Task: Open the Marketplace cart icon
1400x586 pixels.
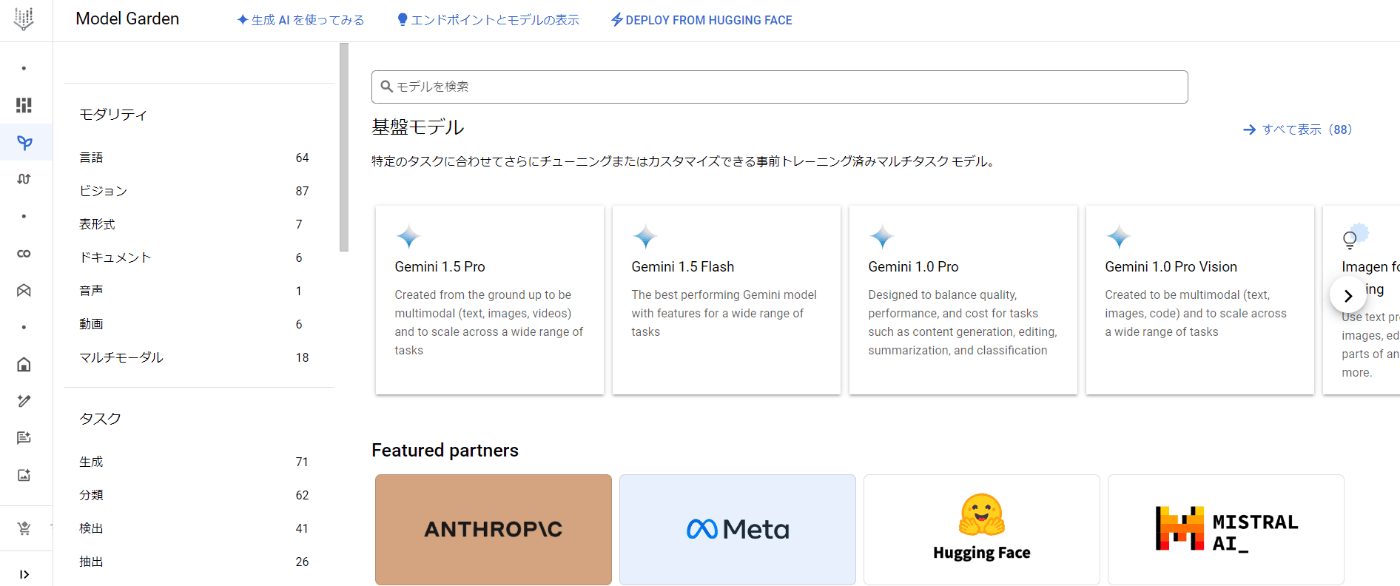Action: (24, 528)
